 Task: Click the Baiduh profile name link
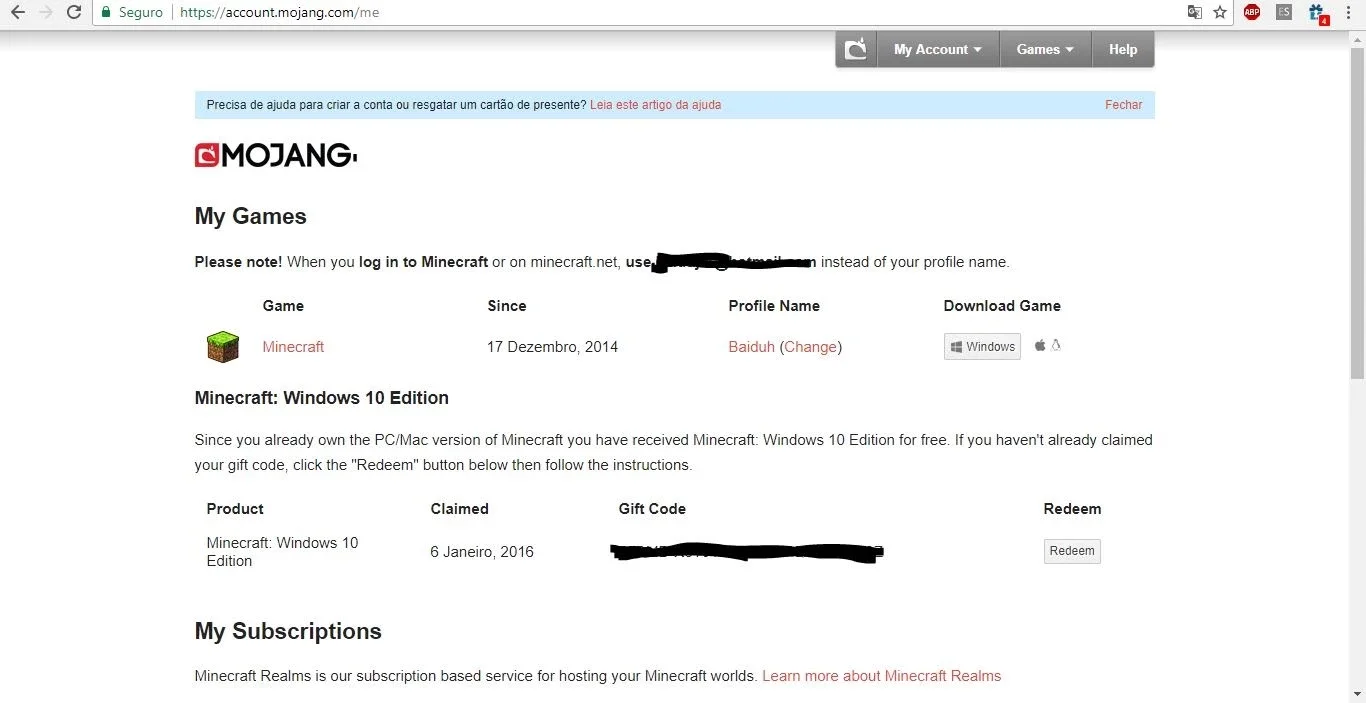752,347
